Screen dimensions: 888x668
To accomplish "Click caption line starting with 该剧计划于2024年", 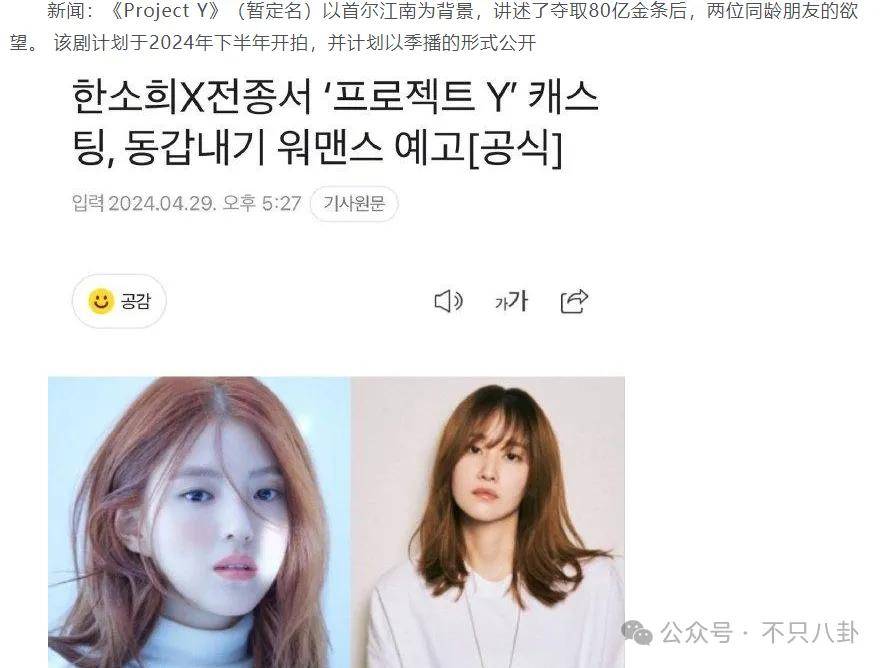I will [x=294, y=42].
